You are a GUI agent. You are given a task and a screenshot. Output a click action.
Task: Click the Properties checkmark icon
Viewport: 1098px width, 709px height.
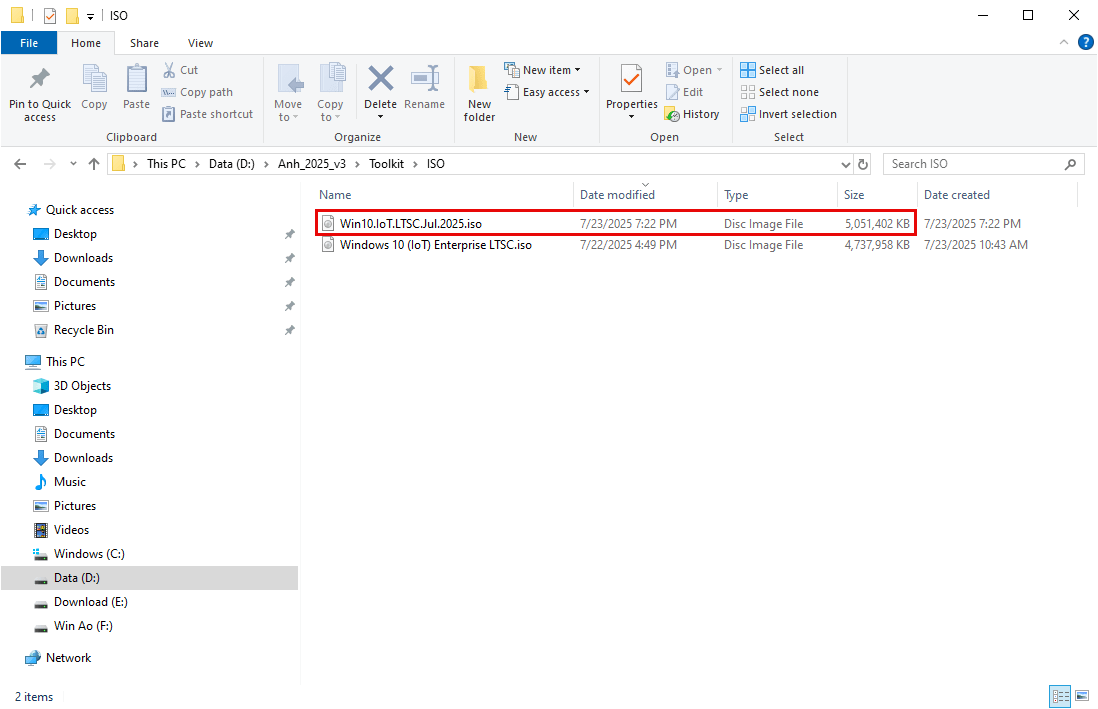click(631, 78)
